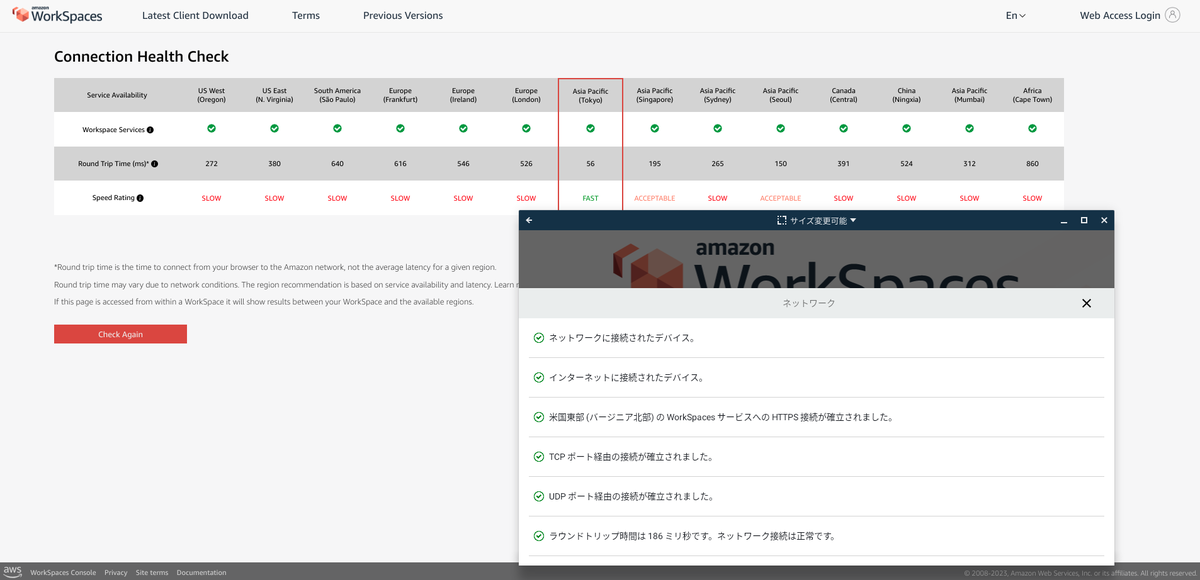Open the サイズ変更可能 resize dropdown

815,220
